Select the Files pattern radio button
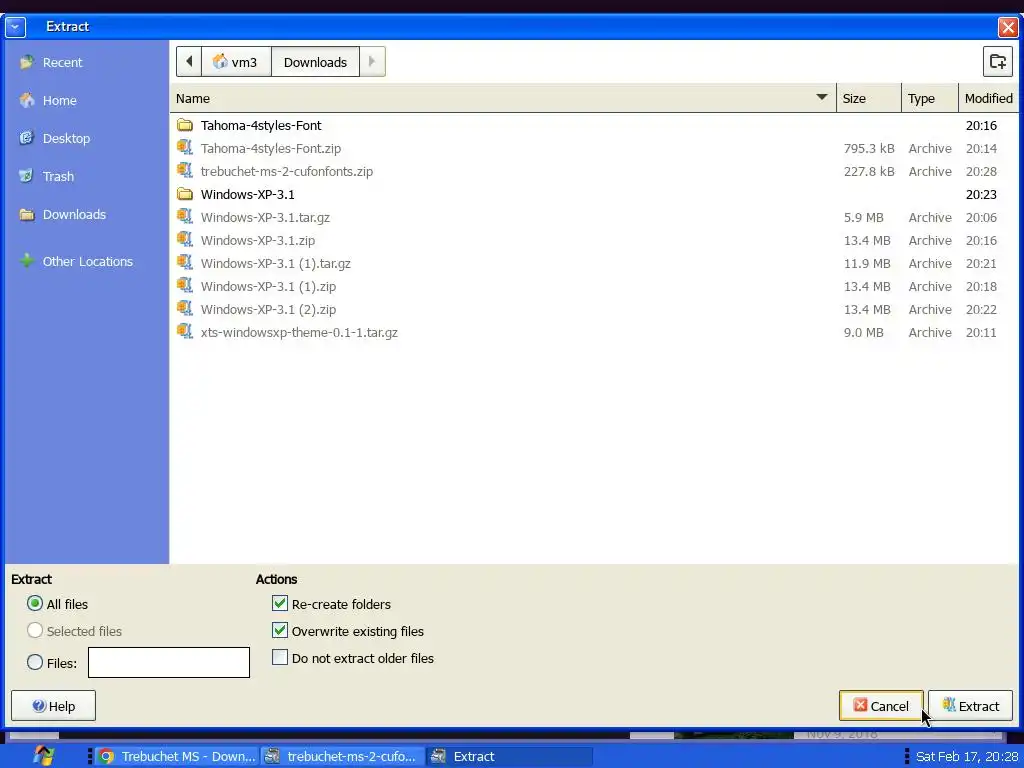Screen dimensions: 1024x768 pos(35,662)
